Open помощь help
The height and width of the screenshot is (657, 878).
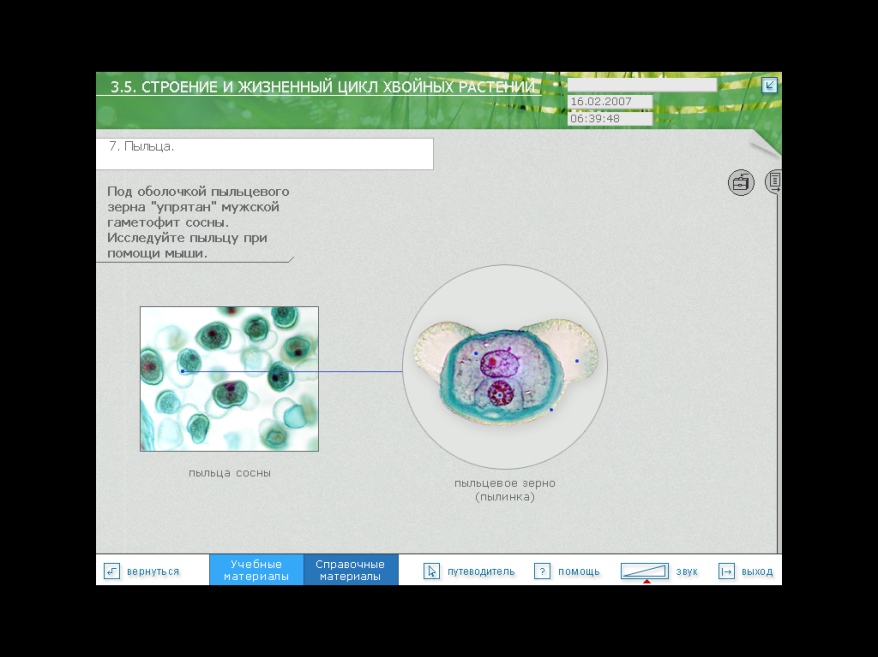pyautogui.click(x=578, y=571)
